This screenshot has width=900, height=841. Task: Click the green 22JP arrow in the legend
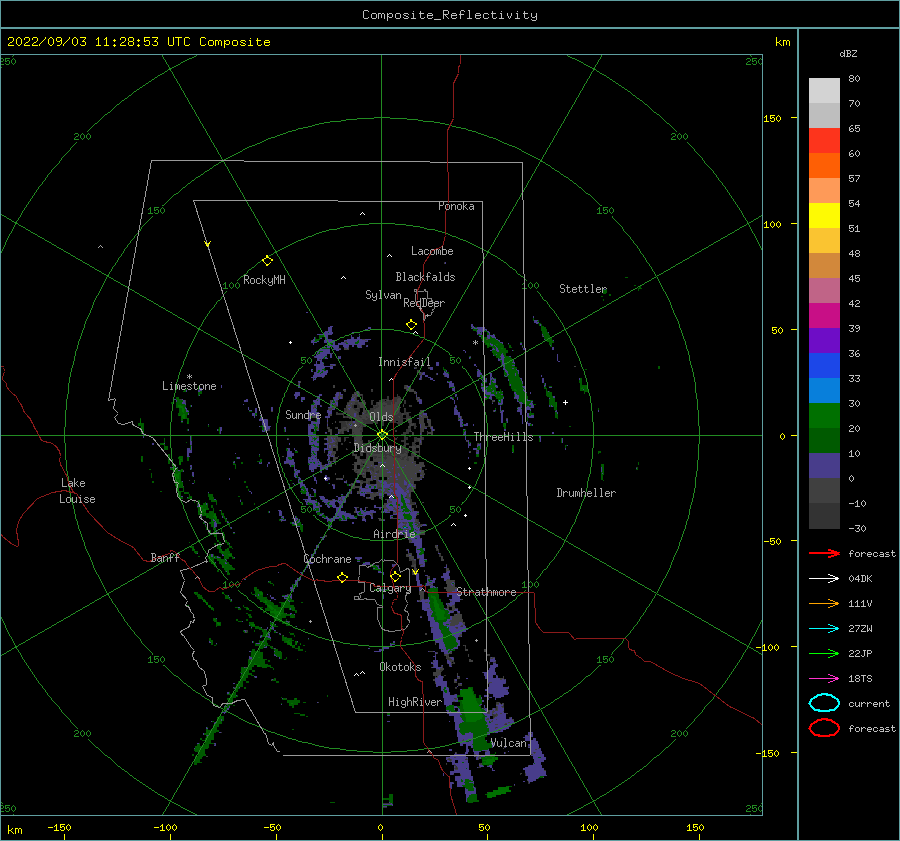click(824, 653)
